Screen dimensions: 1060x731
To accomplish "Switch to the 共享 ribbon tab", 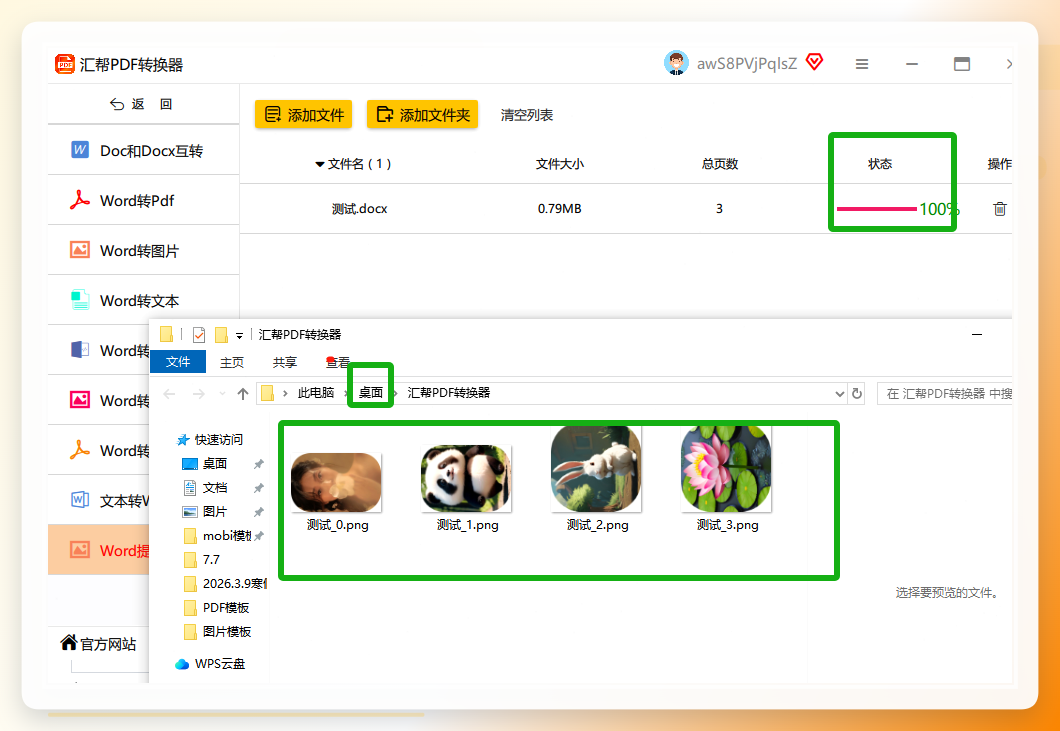I will (285, 362).
